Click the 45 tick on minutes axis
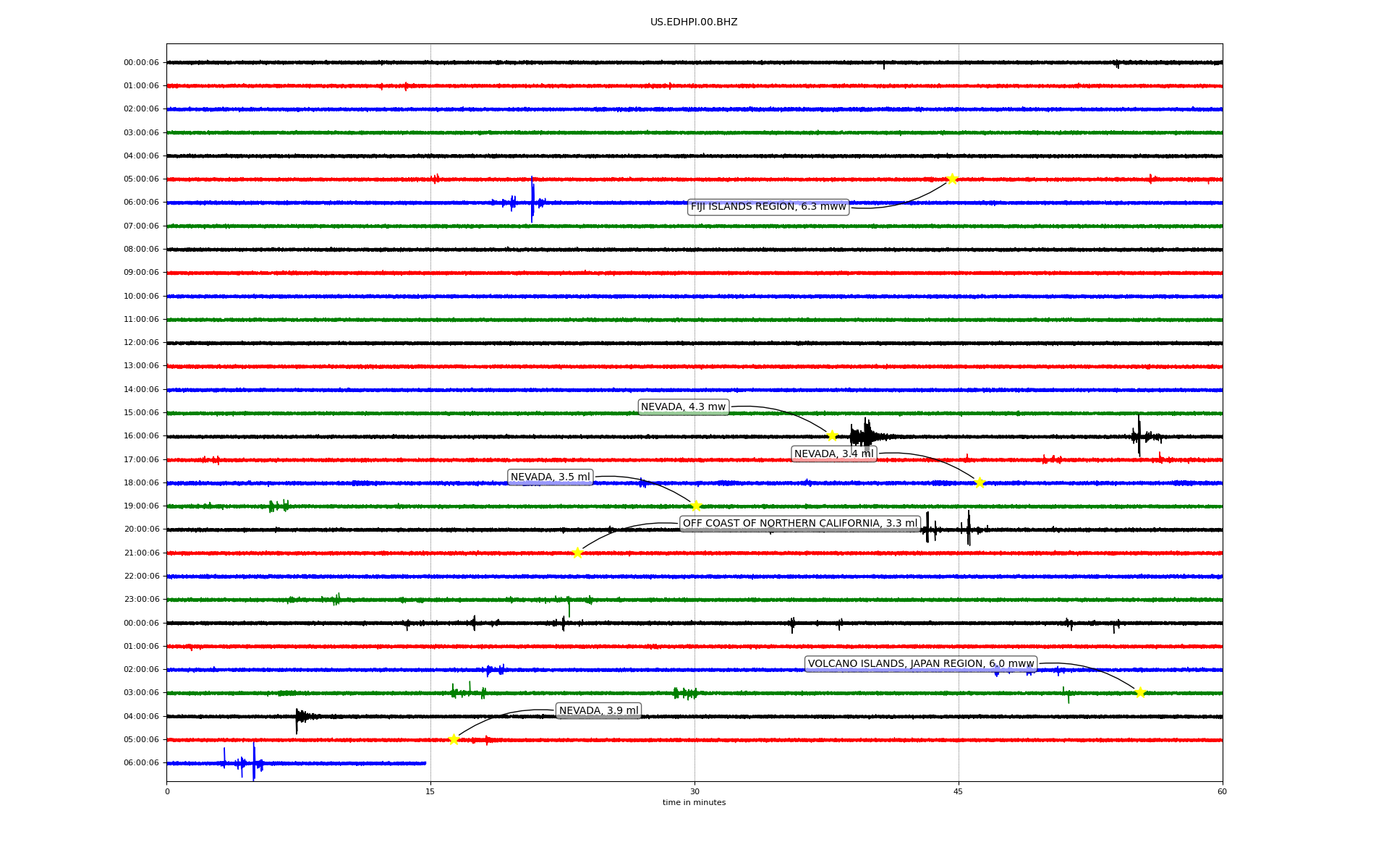 coord(959,791)
